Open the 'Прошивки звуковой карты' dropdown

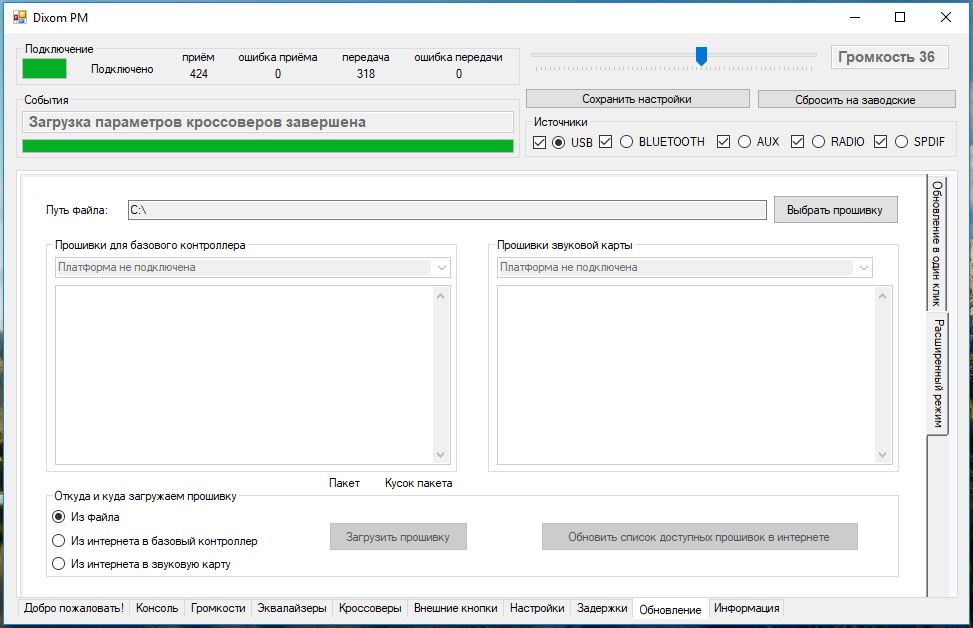click(x=863, y=268)
